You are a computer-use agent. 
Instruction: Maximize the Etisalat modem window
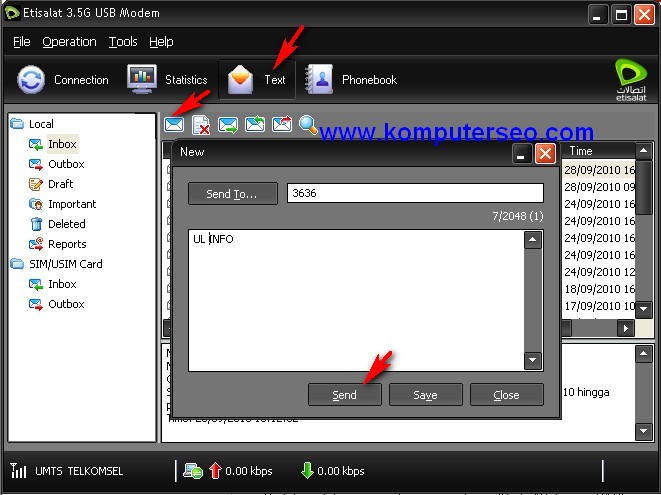coord(621,15)
